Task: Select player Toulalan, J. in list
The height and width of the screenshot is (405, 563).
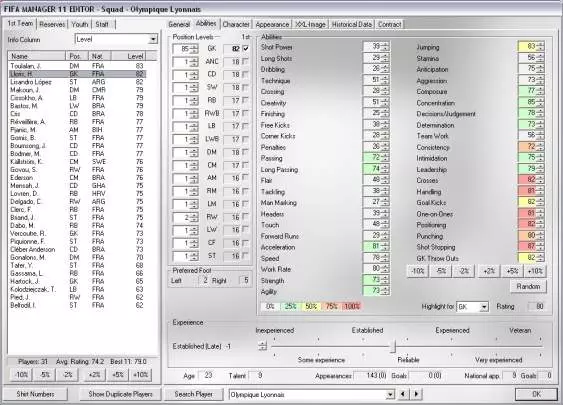Action: click(77, 66)
